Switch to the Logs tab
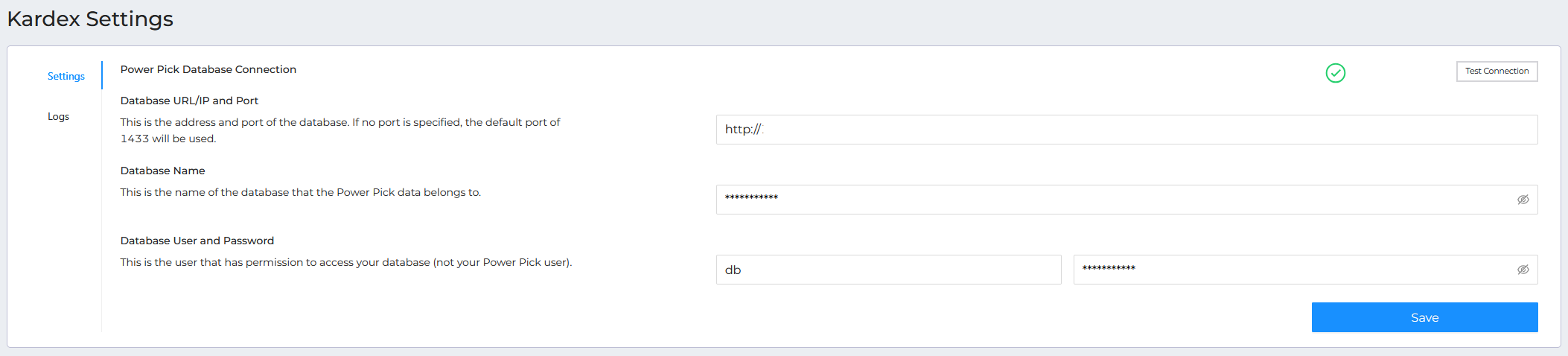Screen dimensions: 1568x356 tap(58, 116)
